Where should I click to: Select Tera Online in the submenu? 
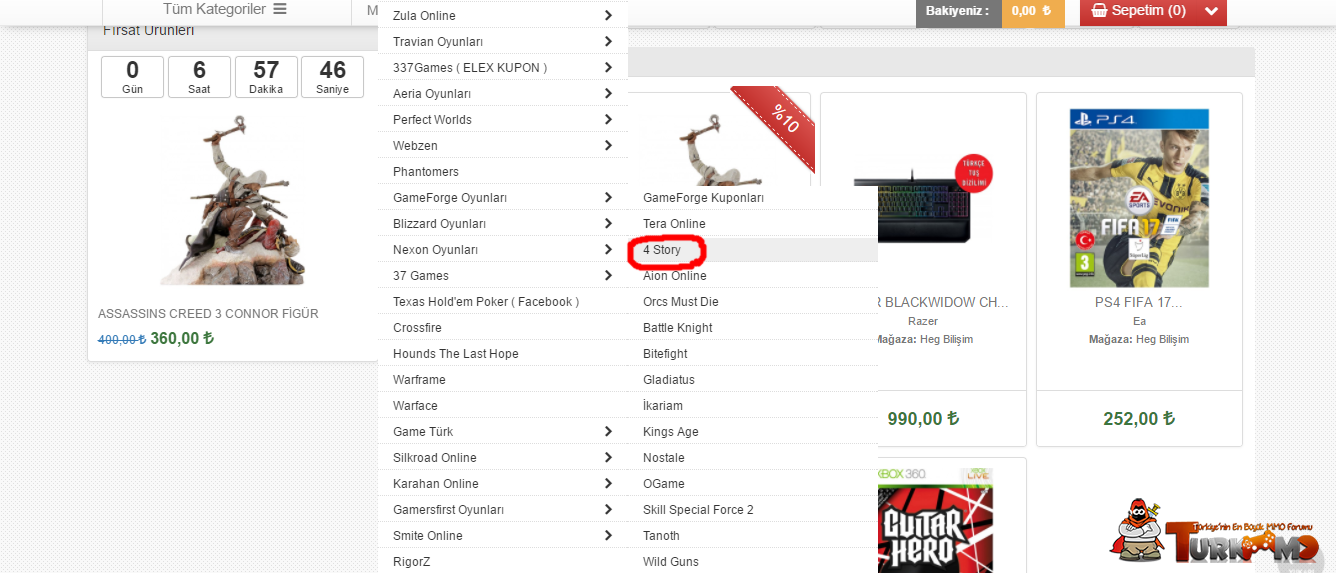tap(753, 223)
